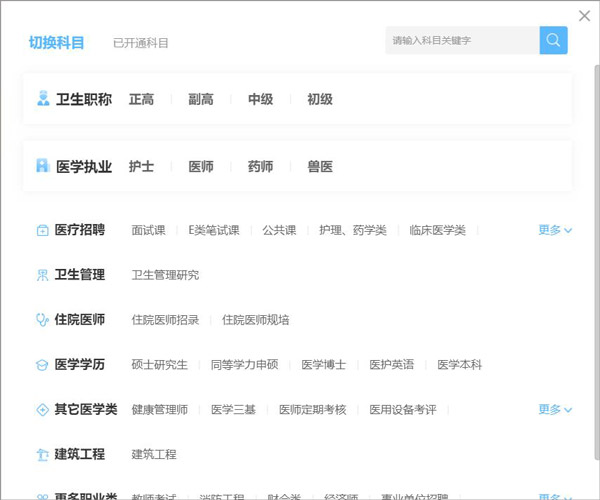Close the subject switch dialog
This screenshot has width=600, height=500.
click(584, 16)
